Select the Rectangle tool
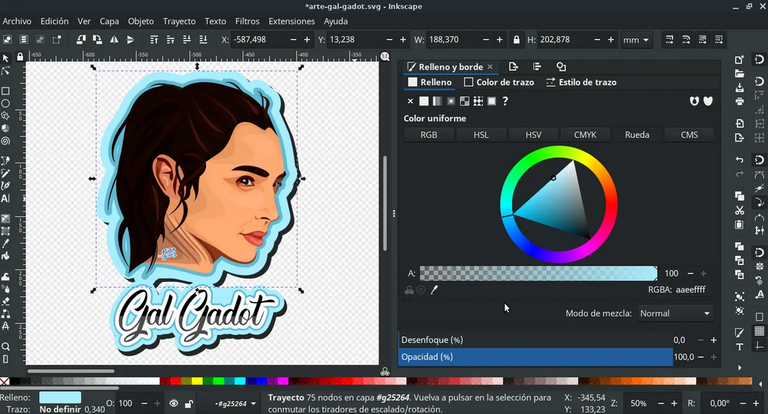768x414 pixels. [5, 91]
